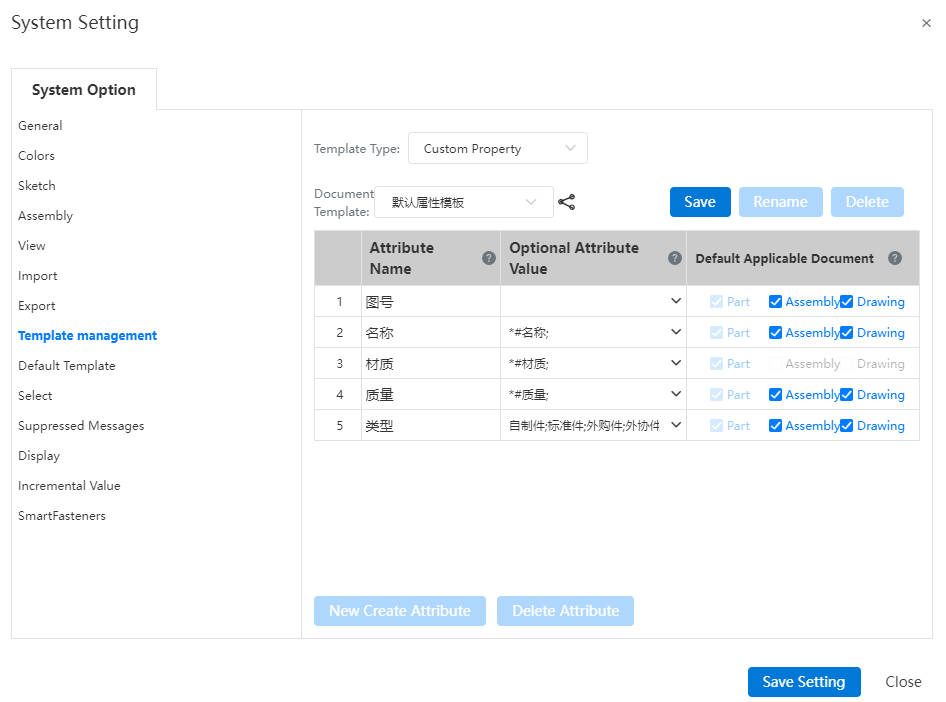Select attribute name cell 类型

pyautogui.click(x=431, y=425)
